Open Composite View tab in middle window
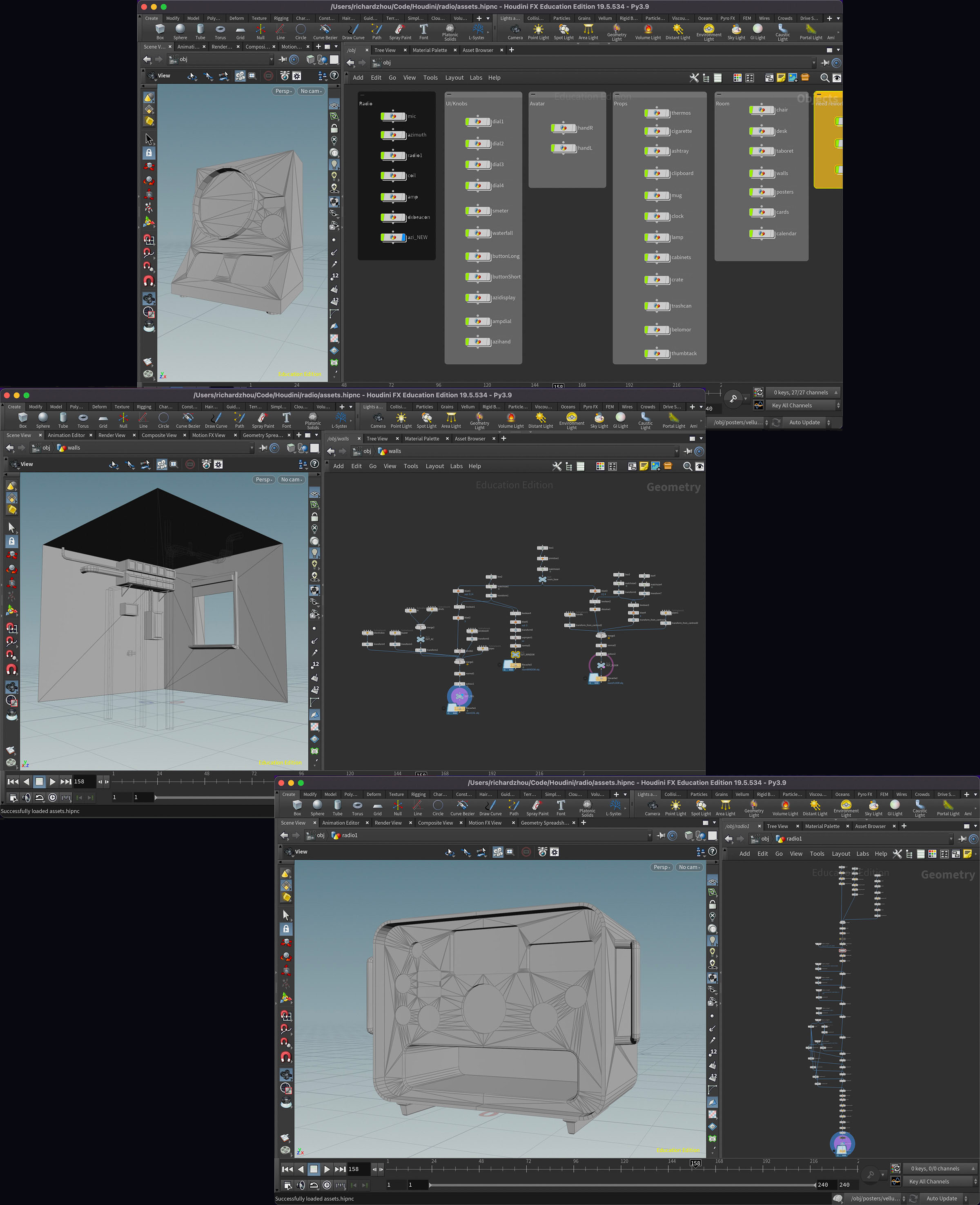 (x=159, y=435)
